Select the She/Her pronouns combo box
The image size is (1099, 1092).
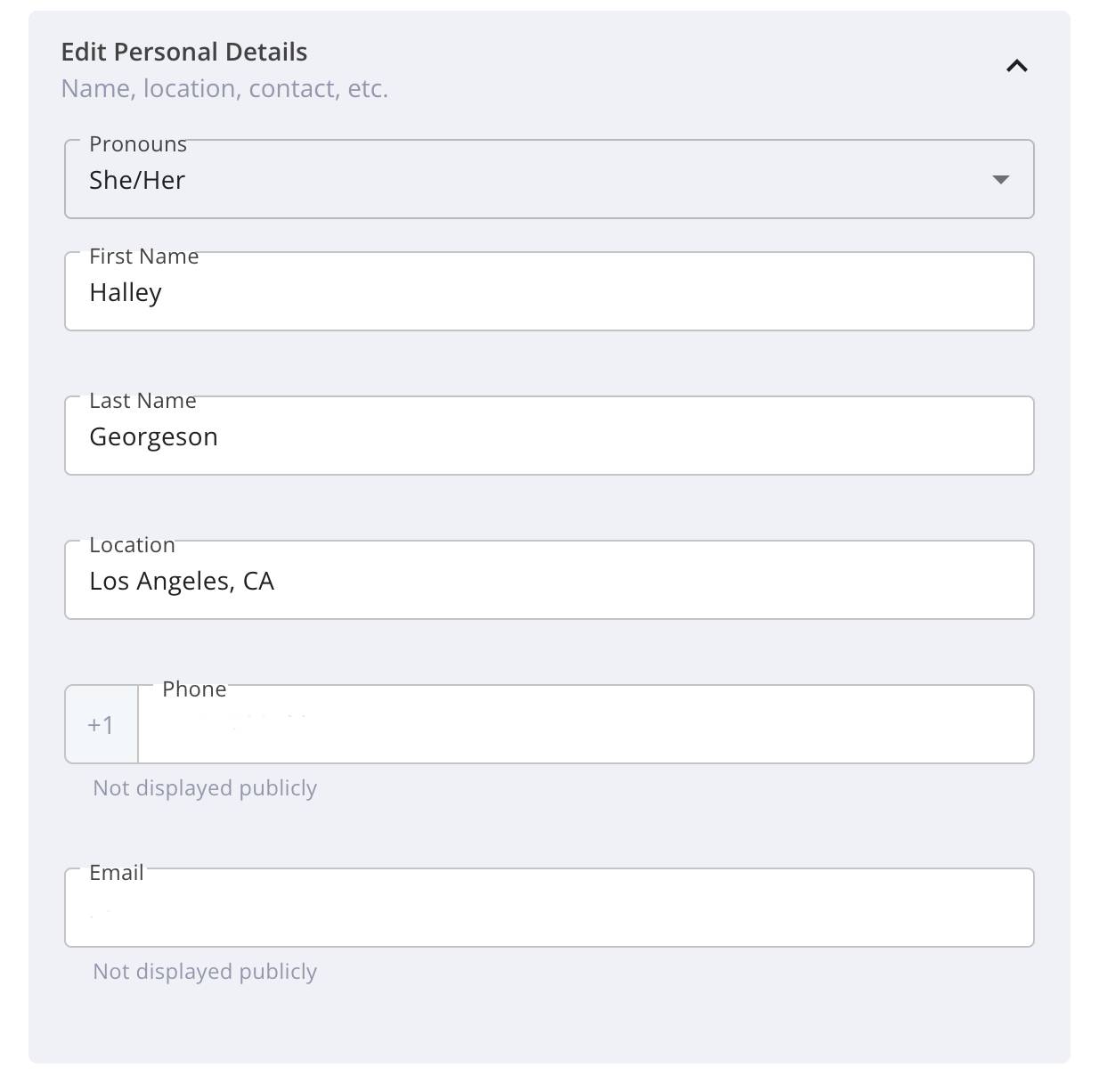[549, 179]
